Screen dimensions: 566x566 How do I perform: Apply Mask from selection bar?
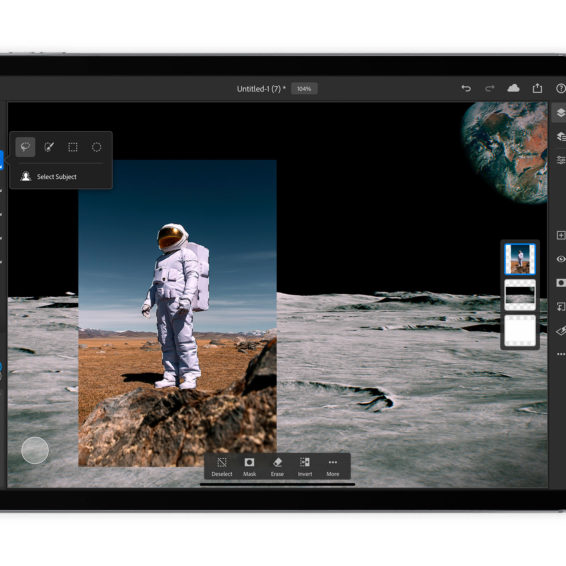249,467
